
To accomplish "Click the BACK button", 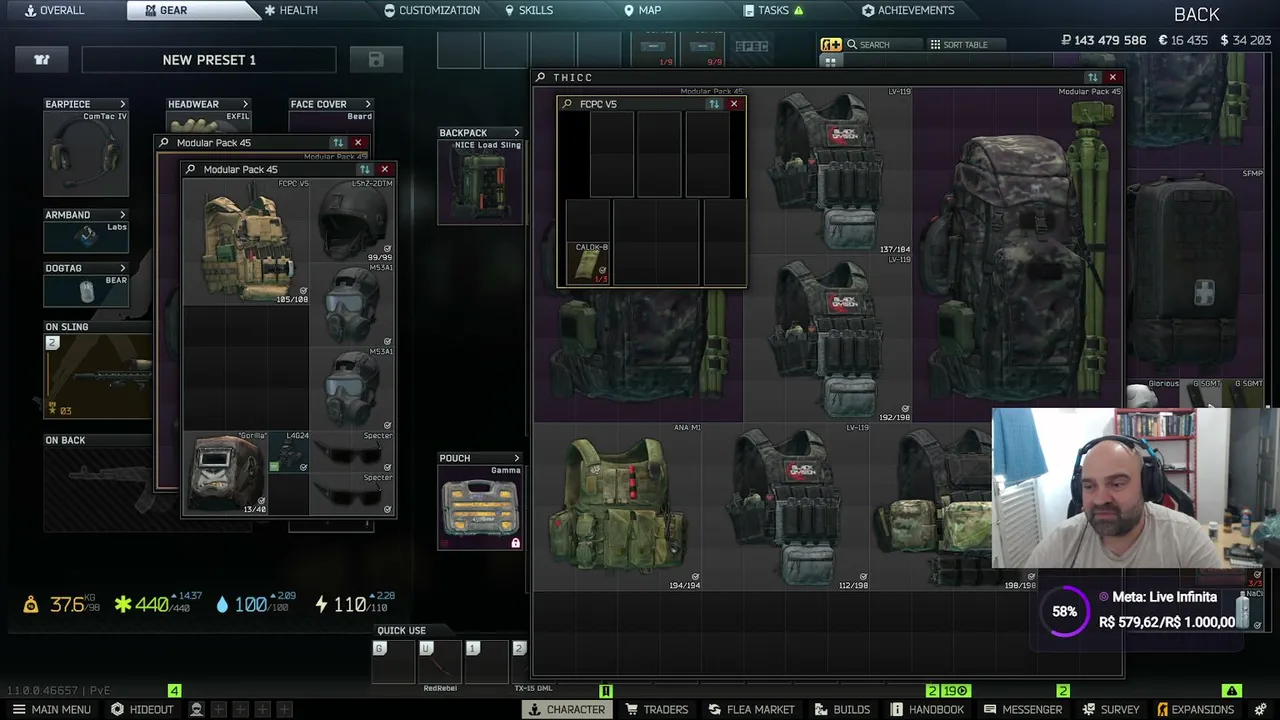I will point(1197,14).
